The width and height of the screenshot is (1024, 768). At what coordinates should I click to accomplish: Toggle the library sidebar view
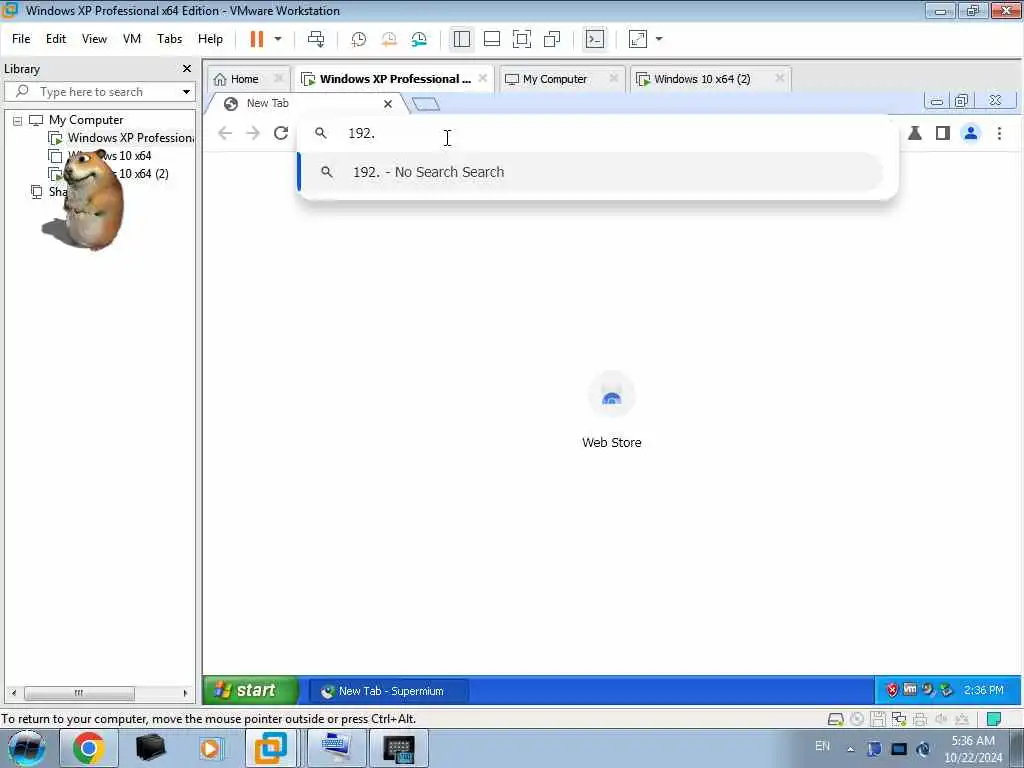coord(462,39)
